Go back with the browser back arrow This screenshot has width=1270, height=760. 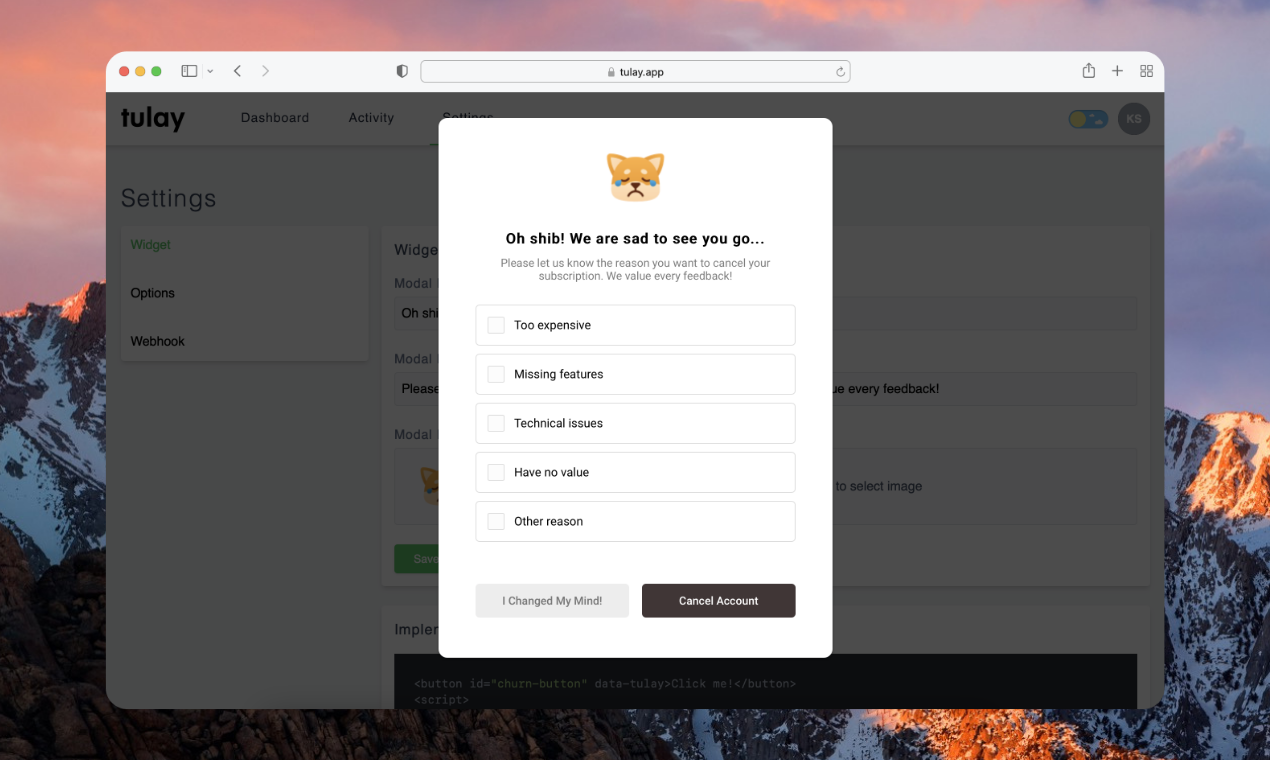237,71
